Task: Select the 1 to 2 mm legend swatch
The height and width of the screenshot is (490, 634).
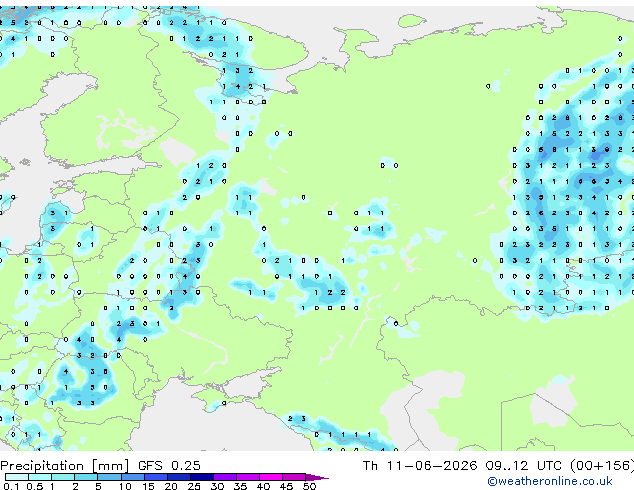Action: [x=63, y=477]
